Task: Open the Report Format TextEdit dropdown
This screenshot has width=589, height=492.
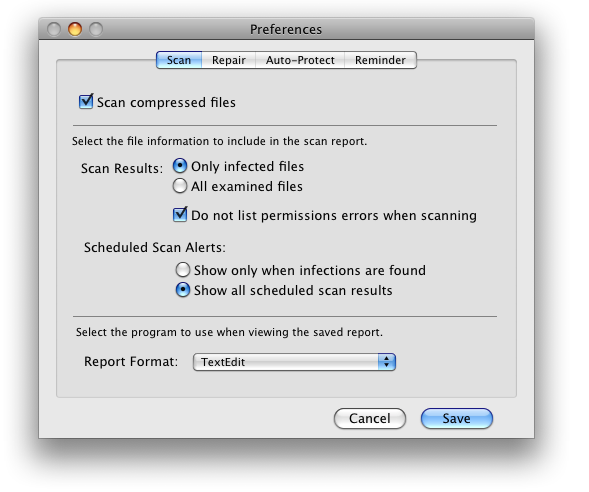Action: point(294,362)
